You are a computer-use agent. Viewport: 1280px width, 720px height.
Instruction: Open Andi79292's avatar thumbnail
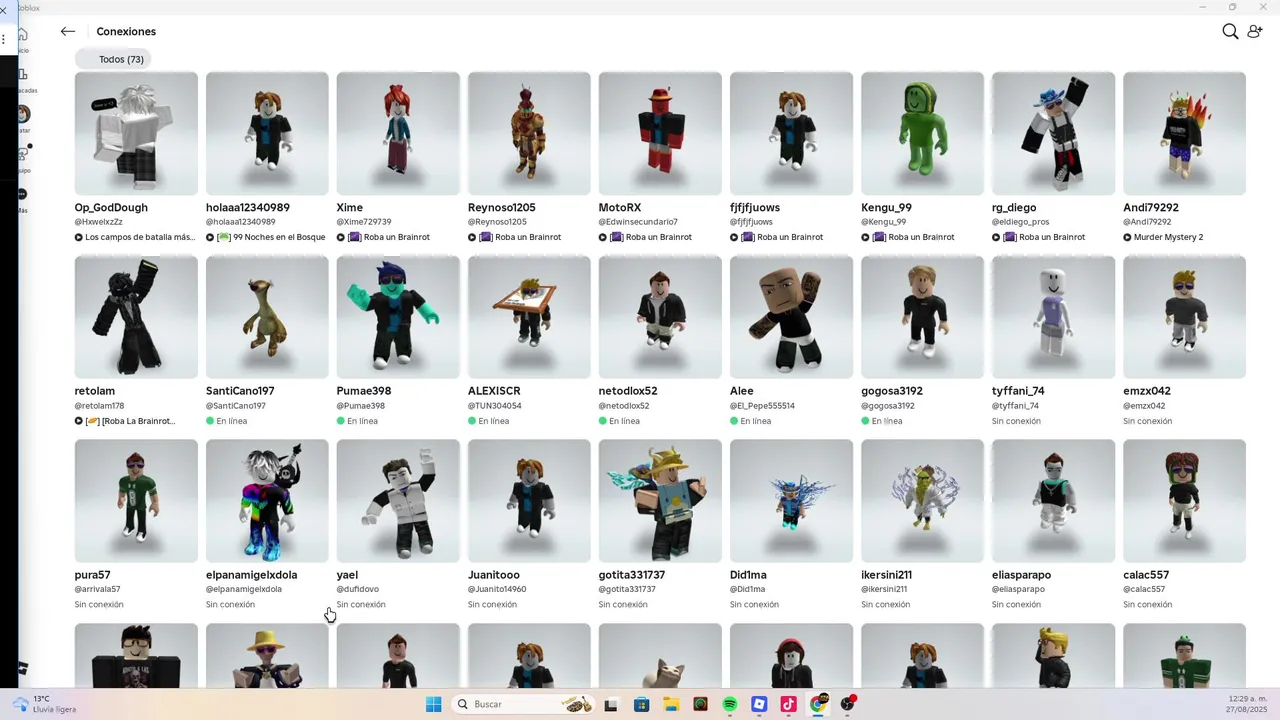[x=1184, y=133]
